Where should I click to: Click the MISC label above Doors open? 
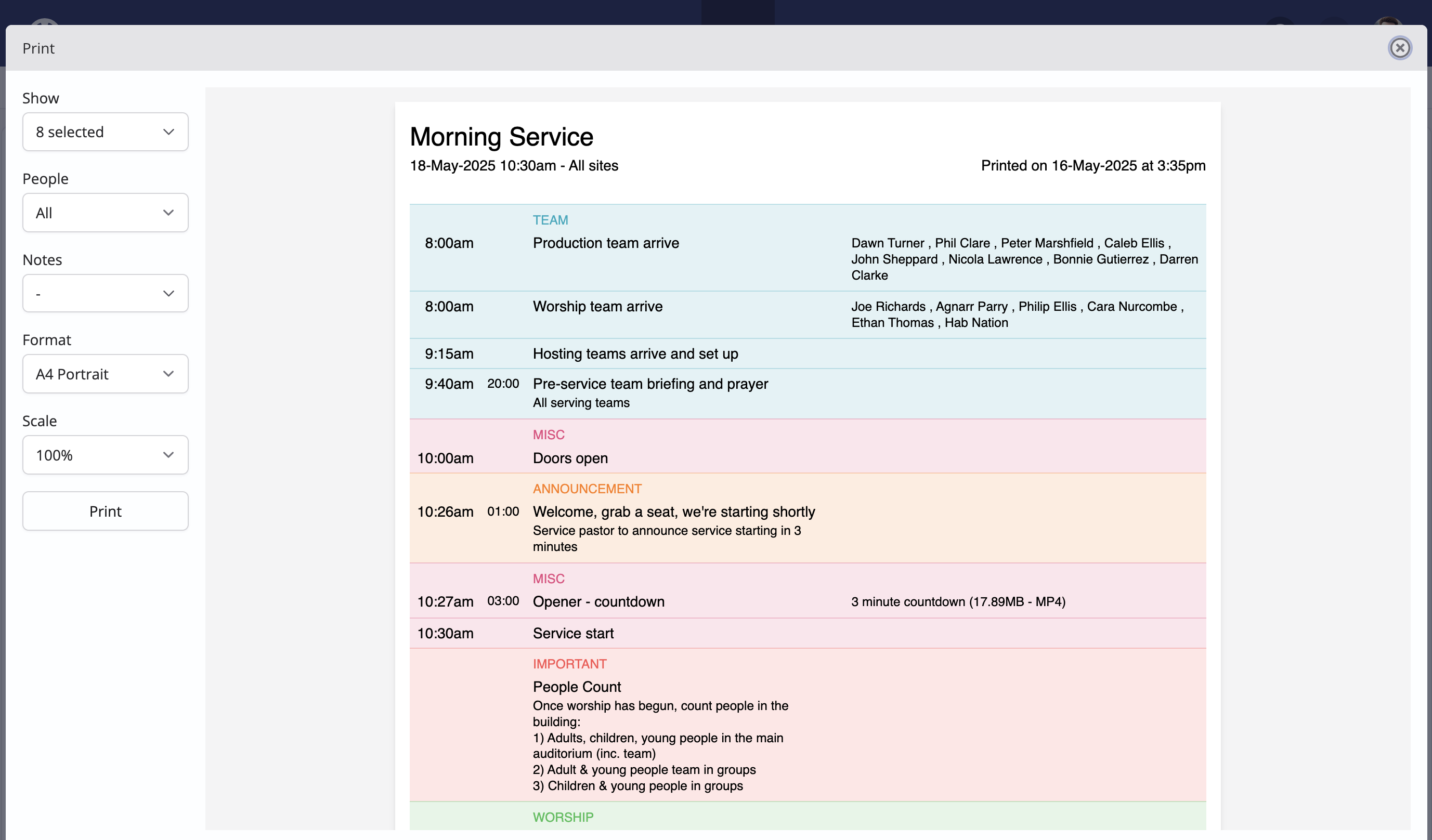(x=549, y=435)
